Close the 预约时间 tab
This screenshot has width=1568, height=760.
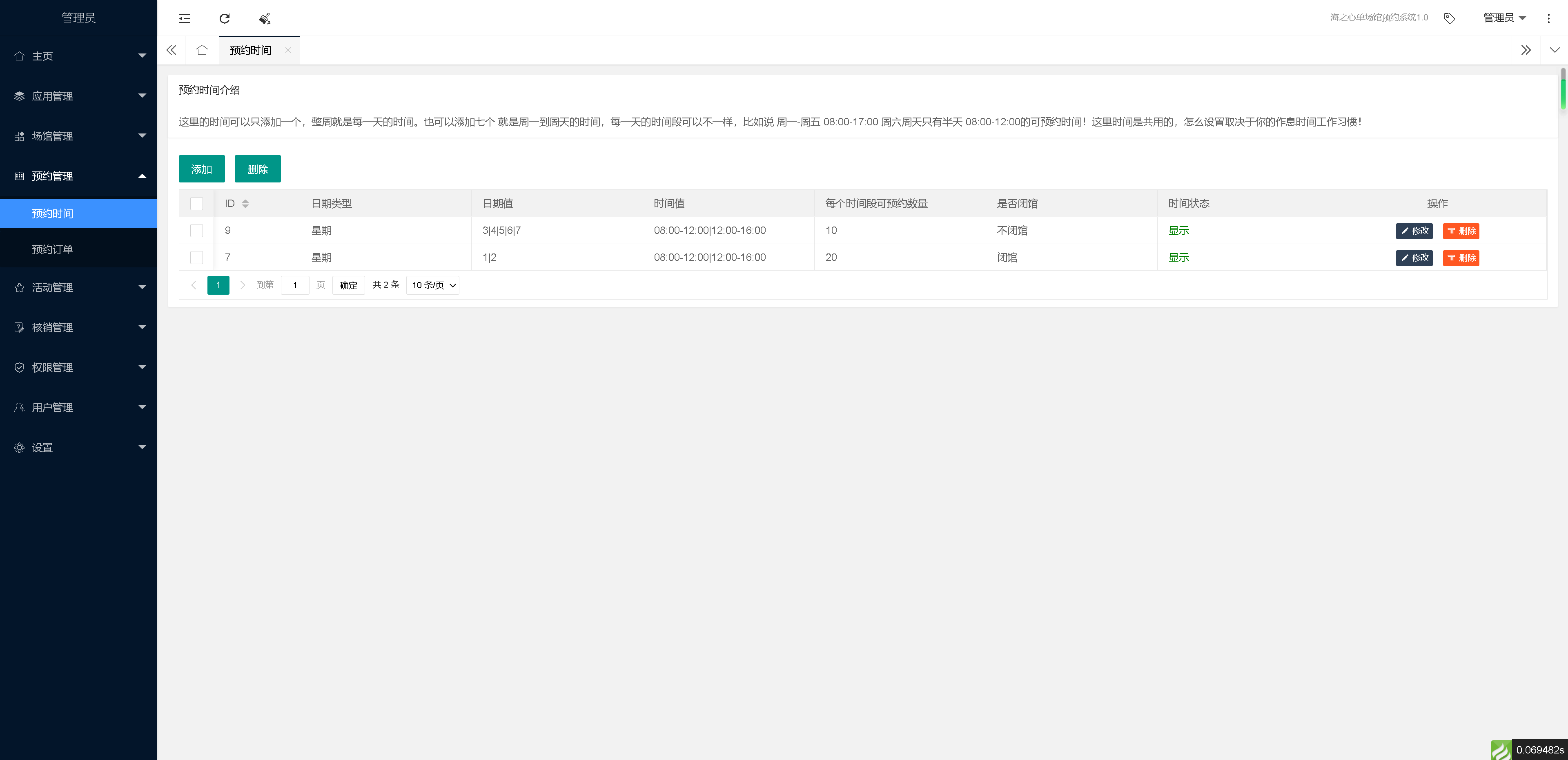pos(288,50)
